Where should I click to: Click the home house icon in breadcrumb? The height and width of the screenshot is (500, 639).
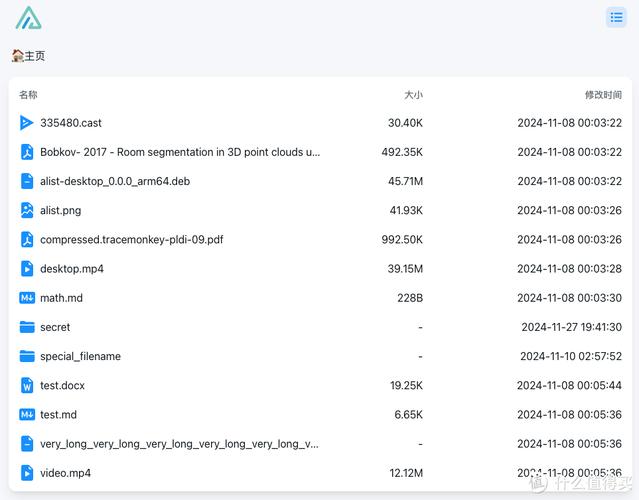pos(17,56)
